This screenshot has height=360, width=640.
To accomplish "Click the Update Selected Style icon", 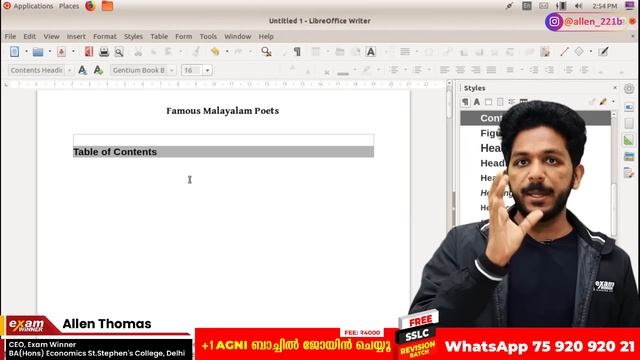I will [x=82, y=70].
